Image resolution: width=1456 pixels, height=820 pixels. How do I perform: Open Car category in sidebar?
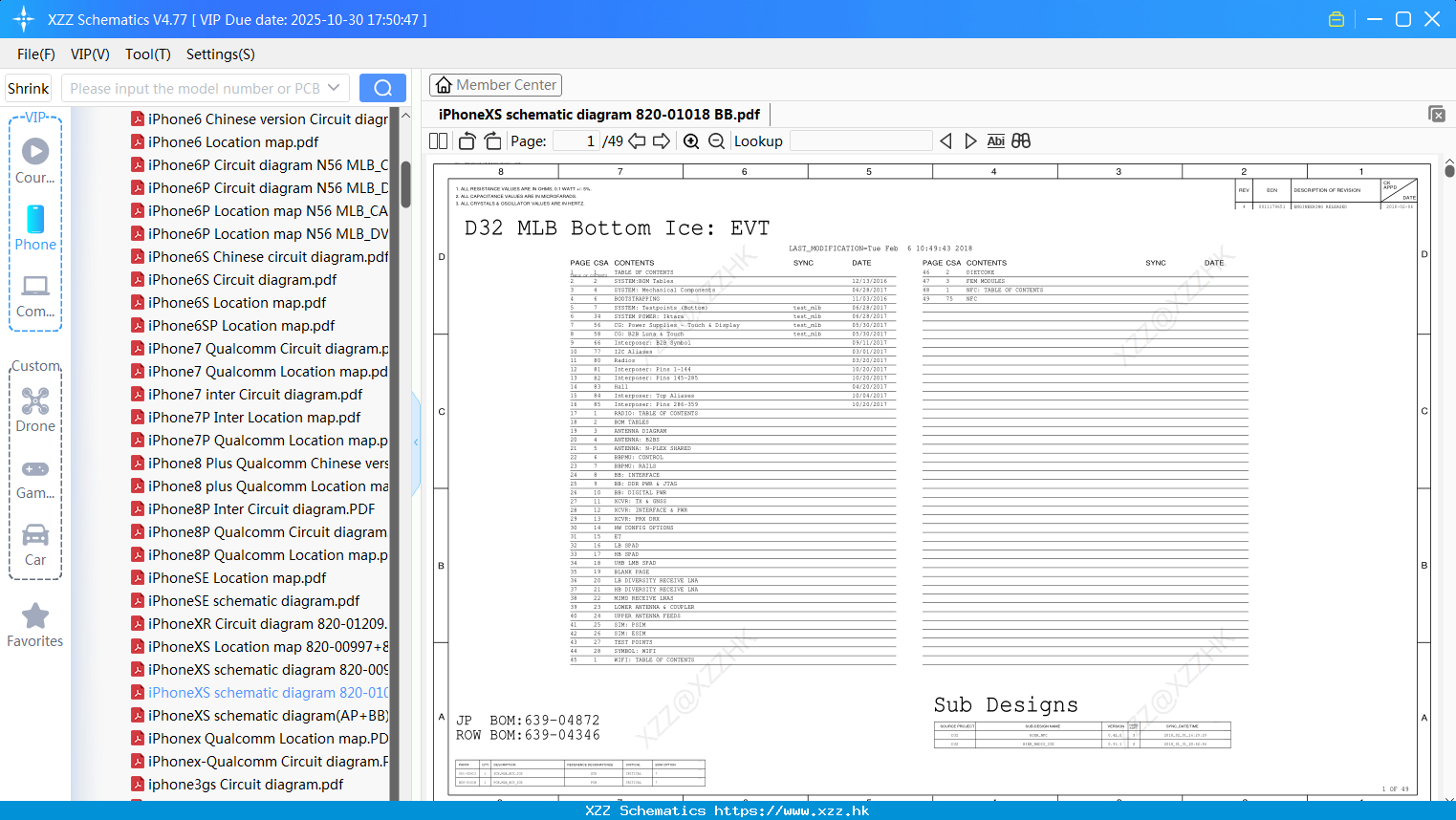pos(35,545)
